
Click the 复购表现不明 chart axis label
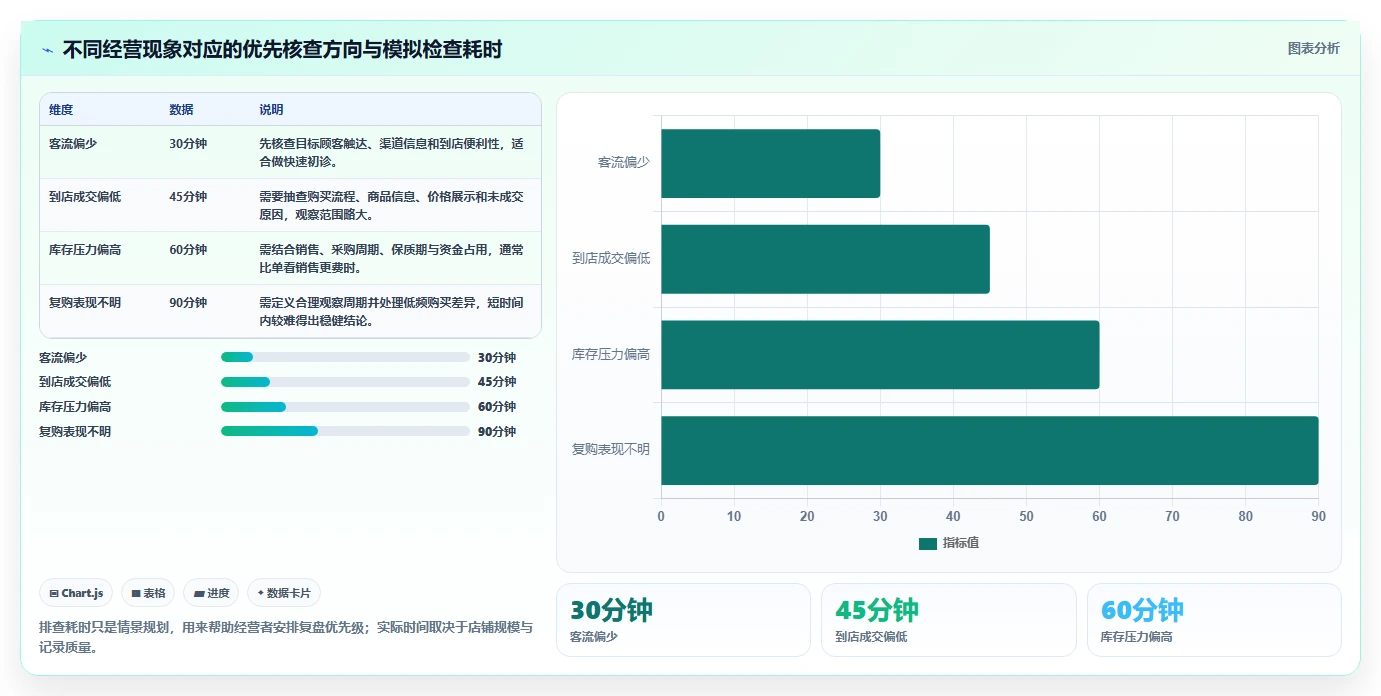(x=611, y=449)
